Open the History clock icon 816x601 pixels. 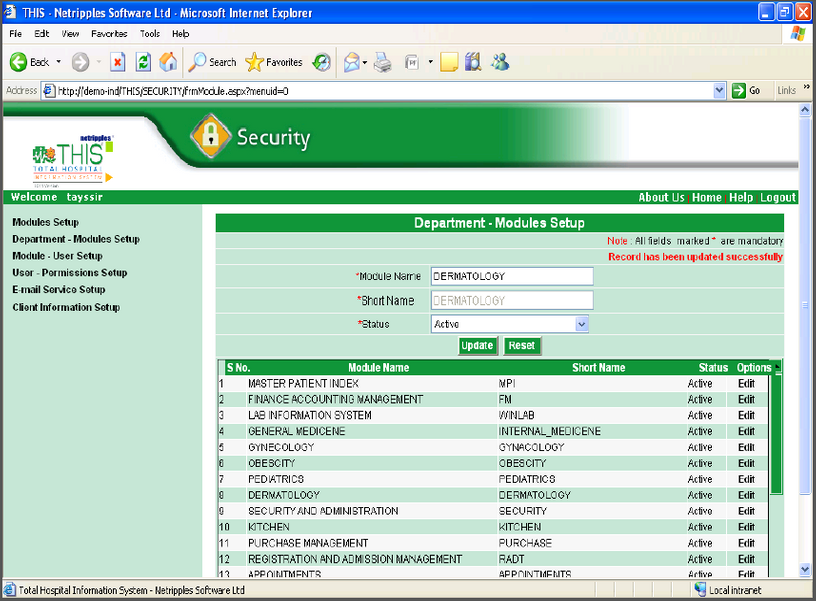[x=322, y=62]
